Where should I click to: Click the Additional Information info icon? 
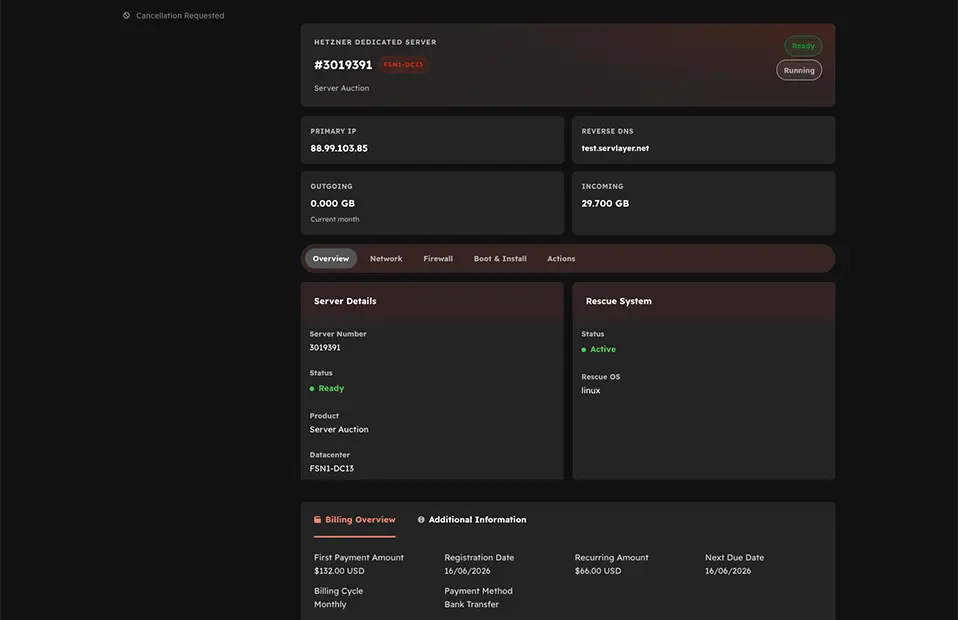[421, 520]
